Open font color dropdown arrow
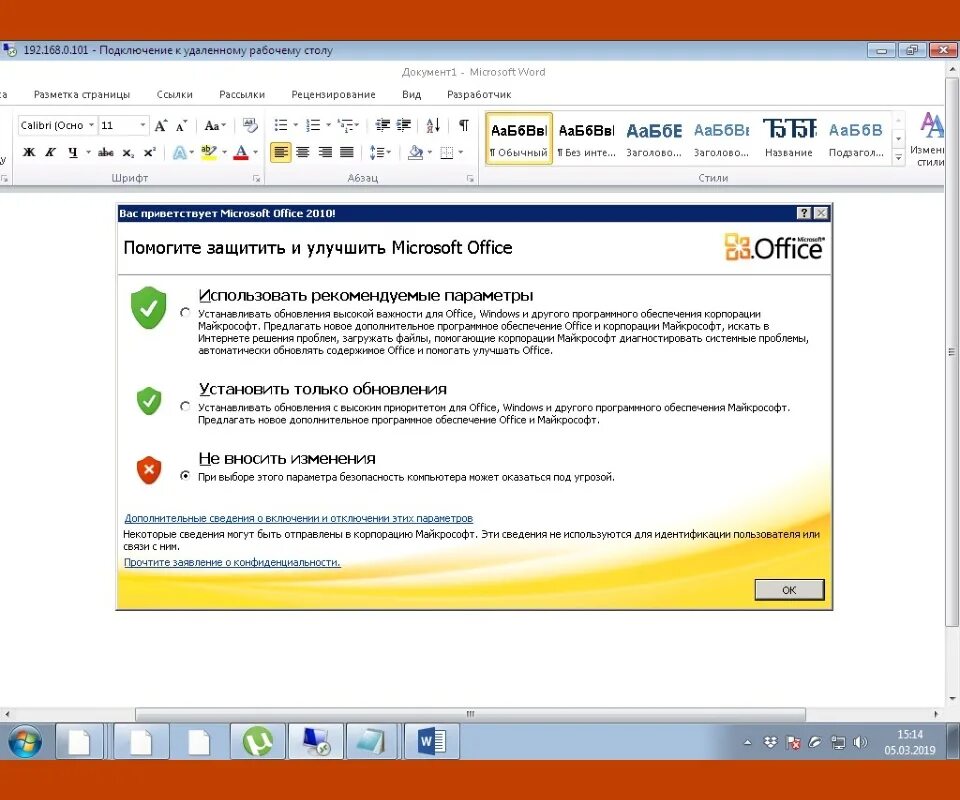Viewport: 960px width, 800px height. click(x=255, y=152)
